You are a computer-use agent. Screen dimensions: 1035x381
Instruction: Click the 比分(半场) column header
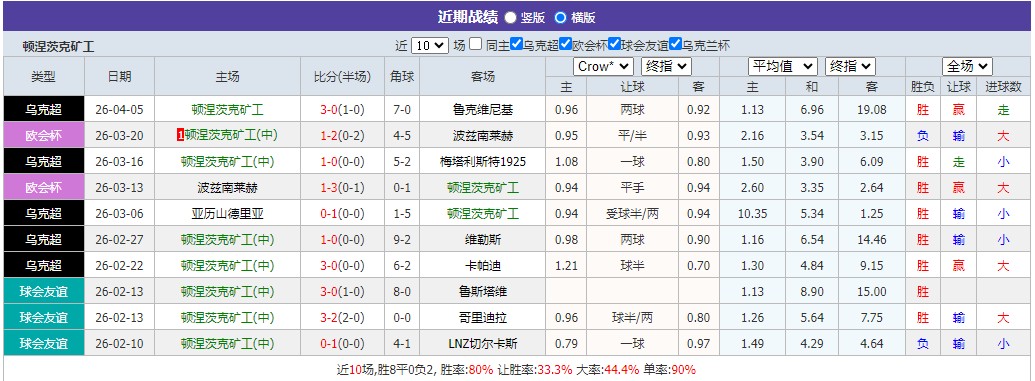point(342,76)
